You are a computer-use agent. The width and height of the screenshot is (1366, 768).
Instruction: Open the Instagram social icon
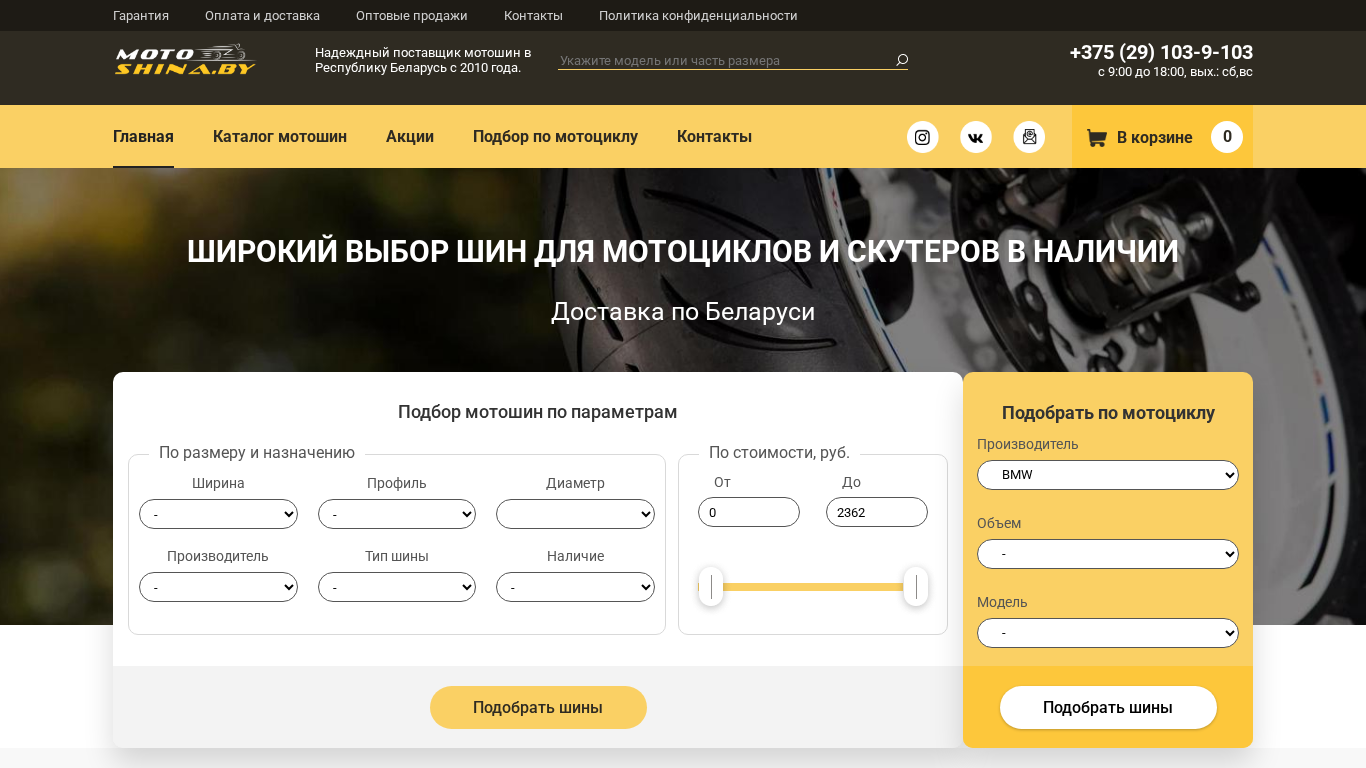923,137
